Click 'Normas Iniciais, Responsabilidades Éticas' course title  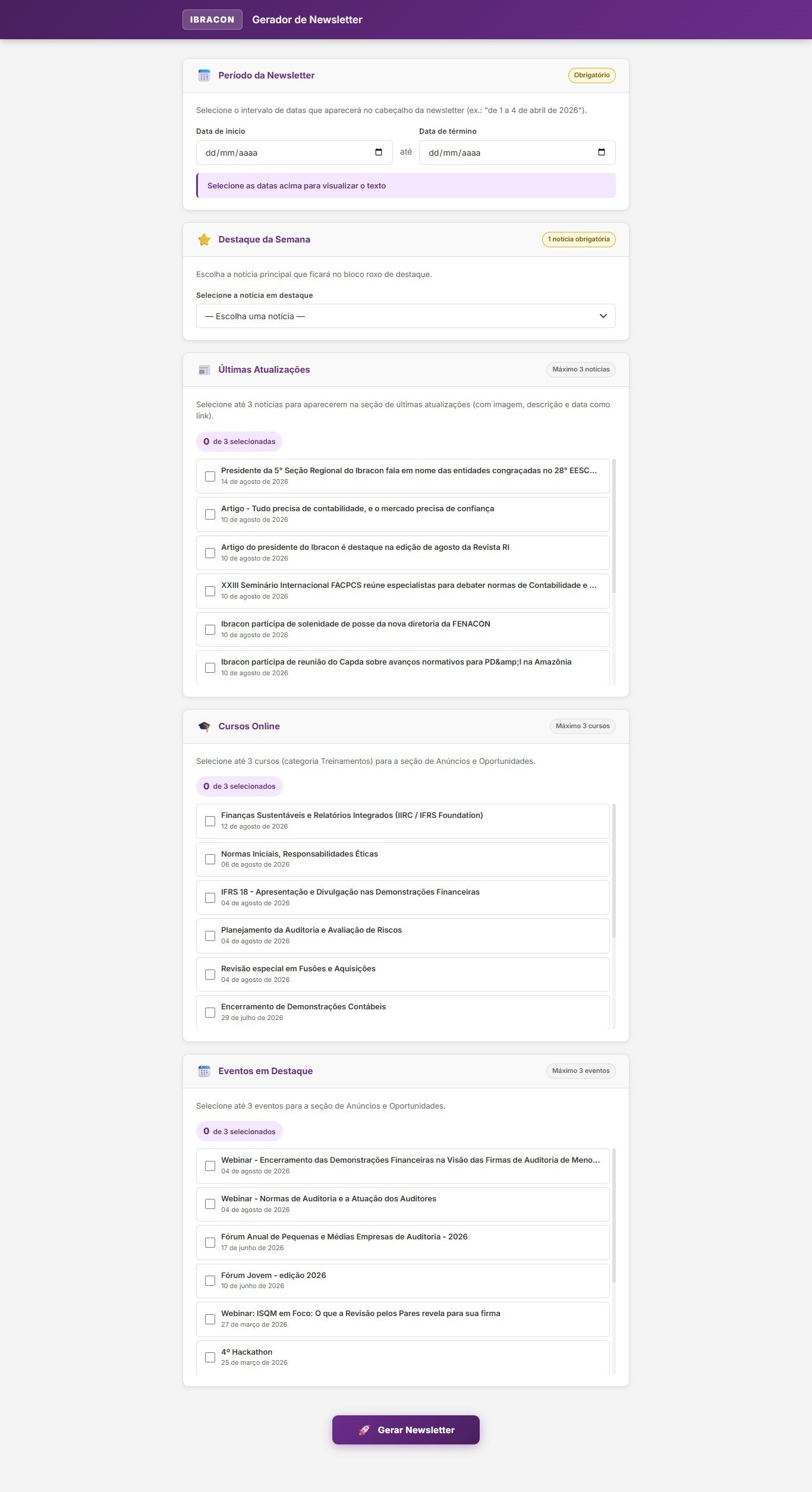click(x=300, y=854)
